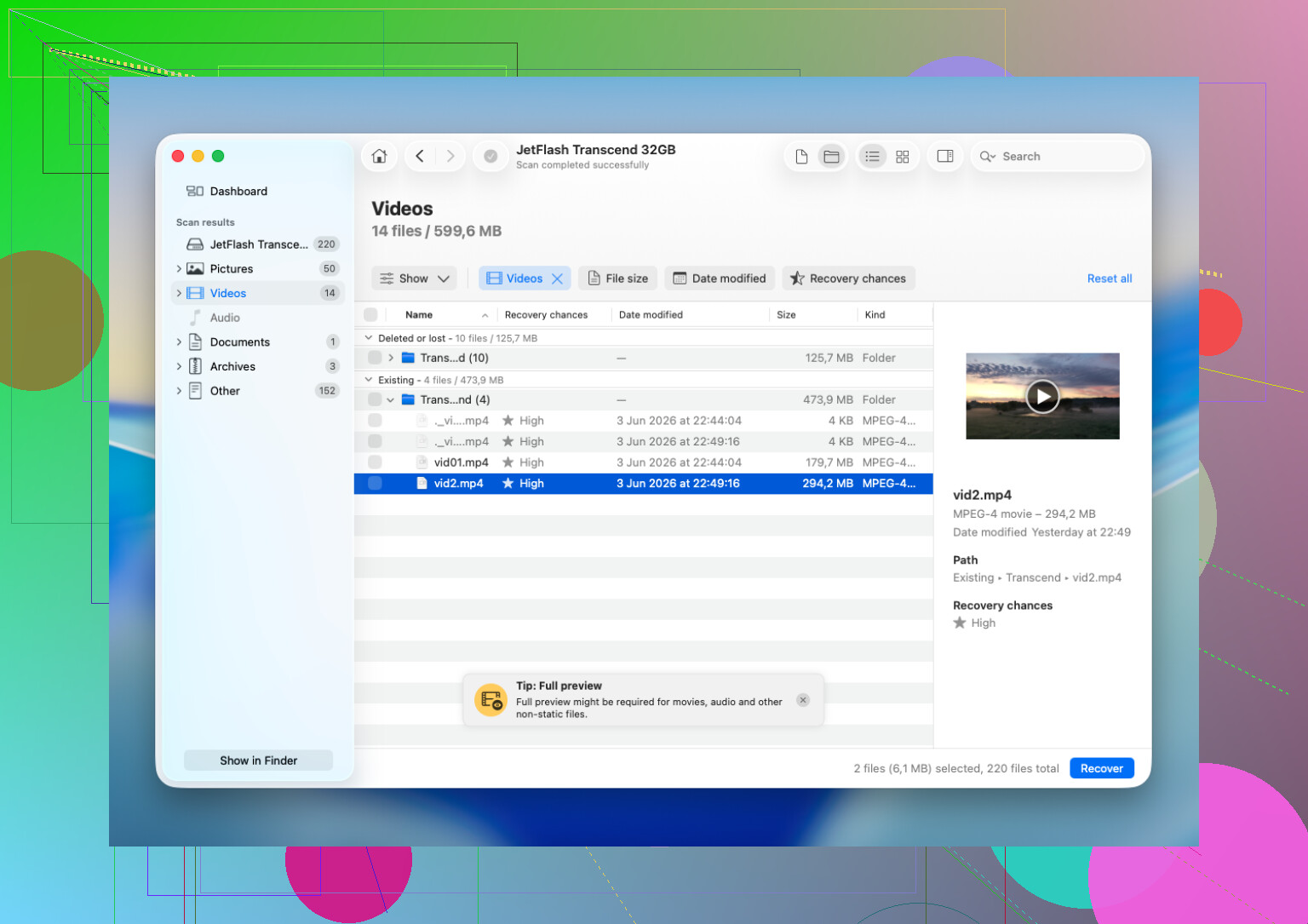Click the Full preview tip icon
Screen dimensions: 1308x924
490,700
